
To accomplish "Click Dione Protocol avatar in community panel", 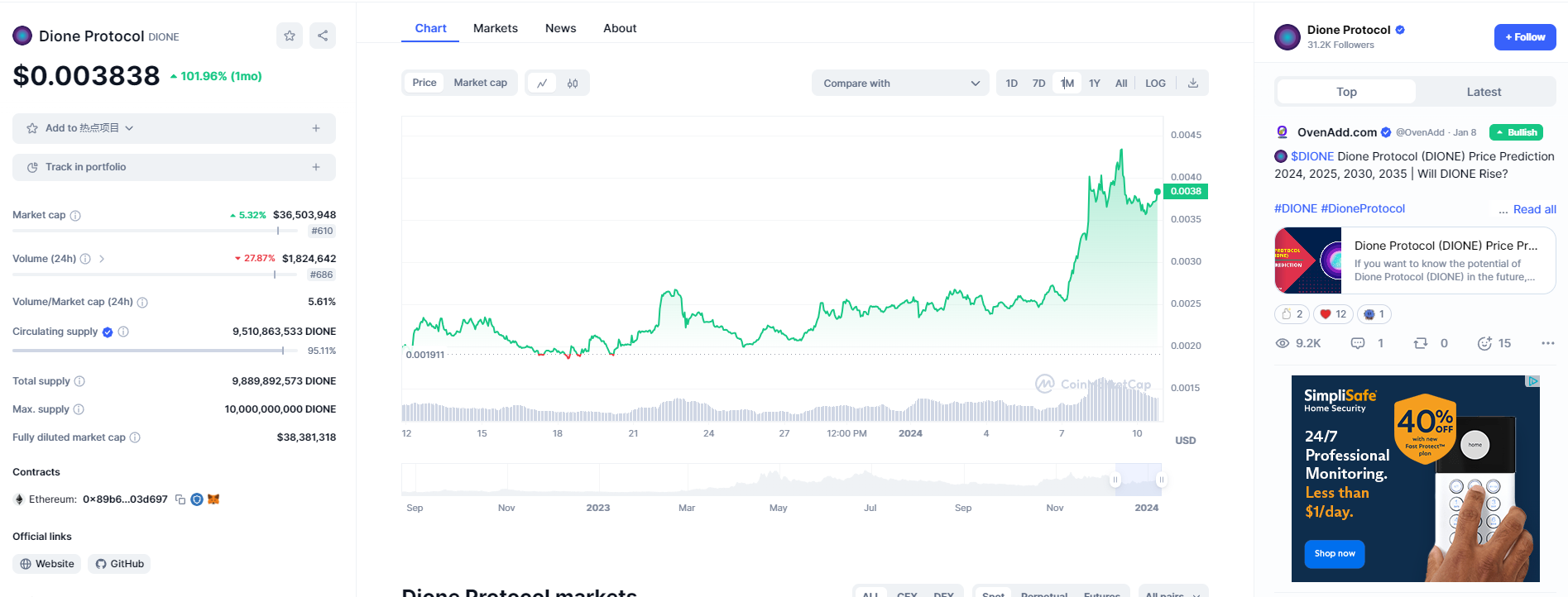I will click(1287, 37).
